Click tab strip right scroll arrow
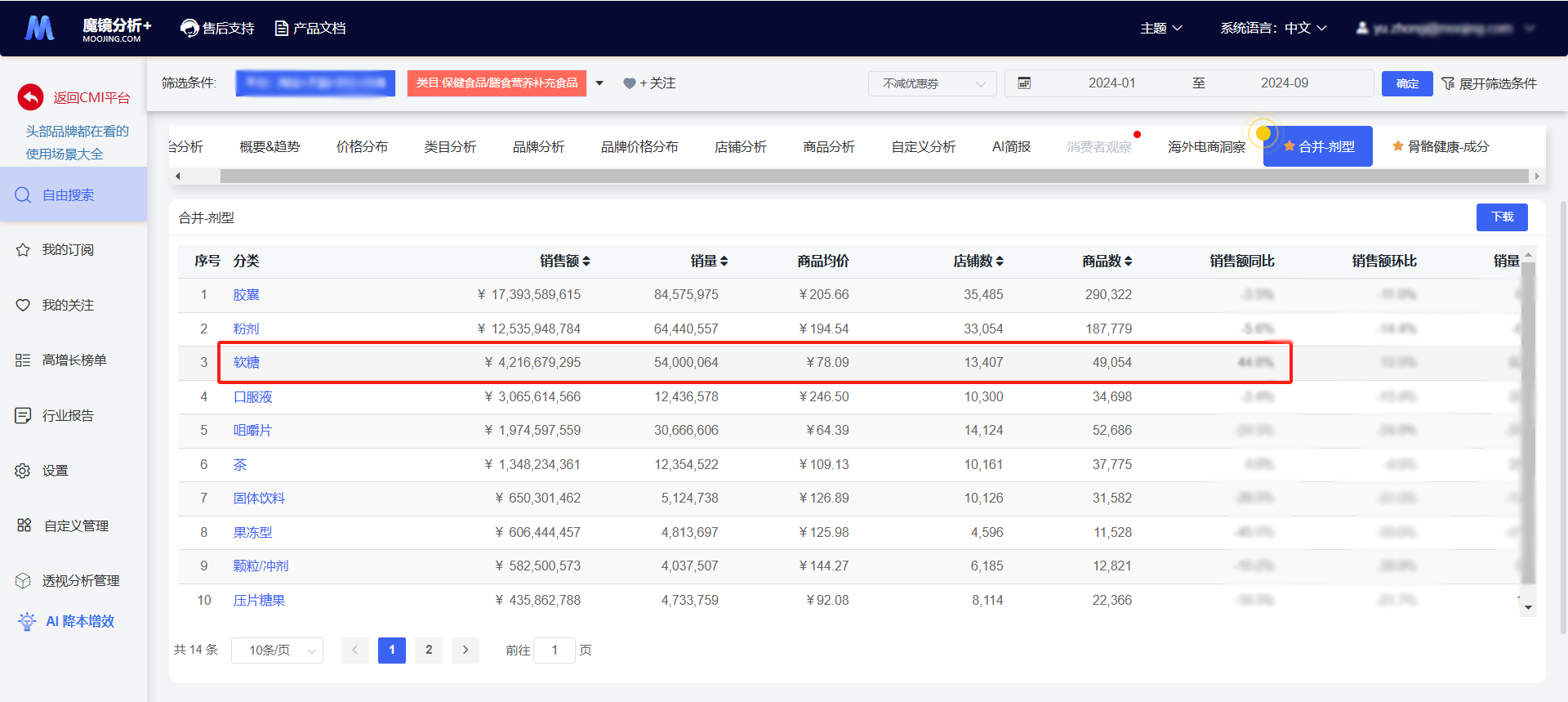Image resolution: width=1568 pixels, height=702 pixels. [1537, 176]
